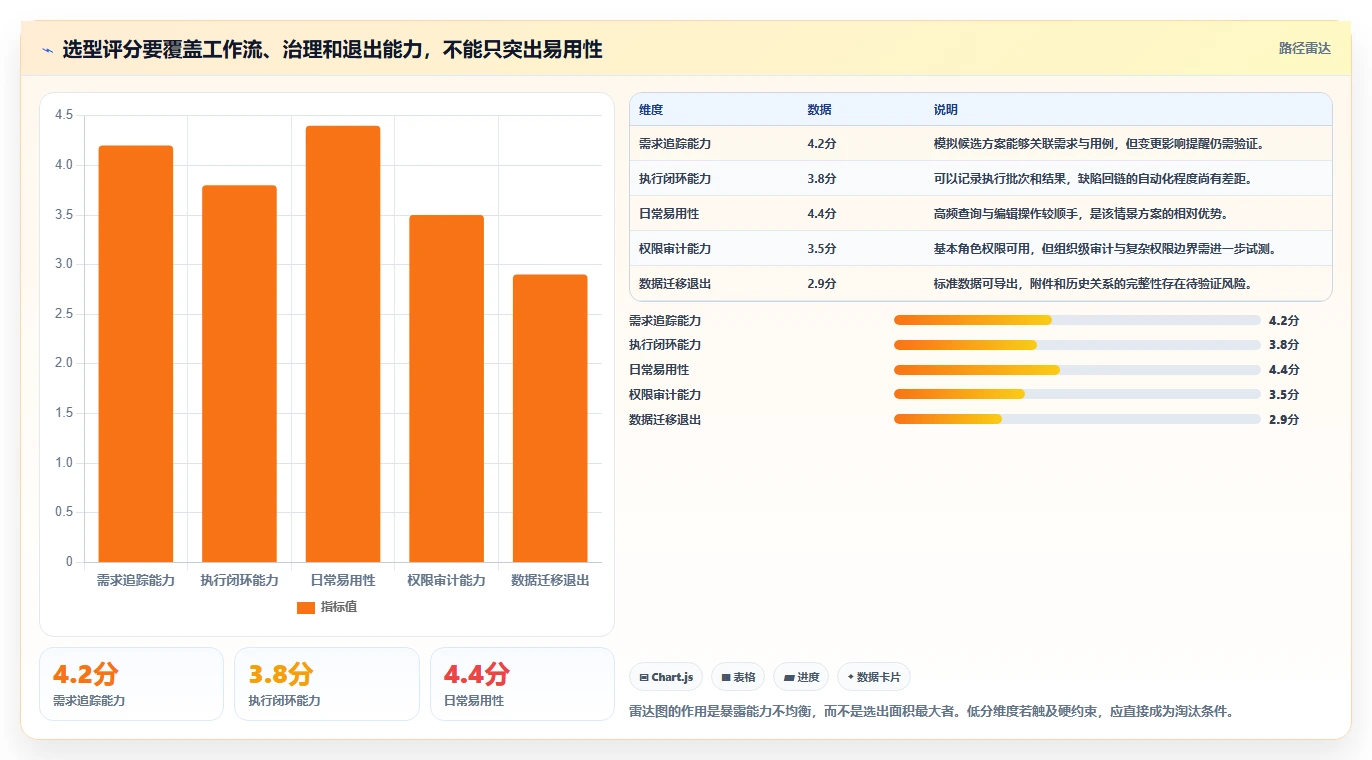Toggle the 指标值 legend swatch under the chart
This screenshot has width=1372, height=760.
pyautogui.click(x=306, y=607)
